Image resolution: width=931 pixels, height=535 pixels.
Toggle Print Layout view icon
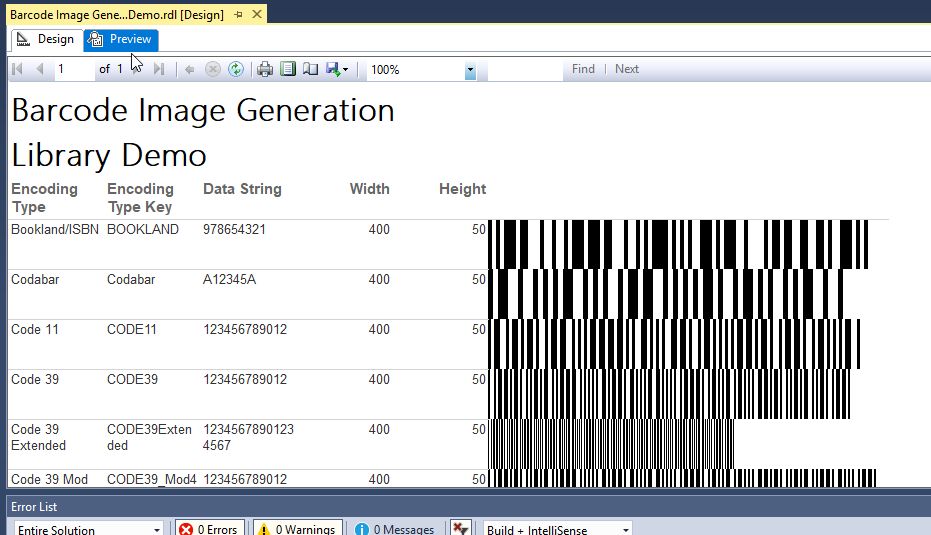[288, 69]
